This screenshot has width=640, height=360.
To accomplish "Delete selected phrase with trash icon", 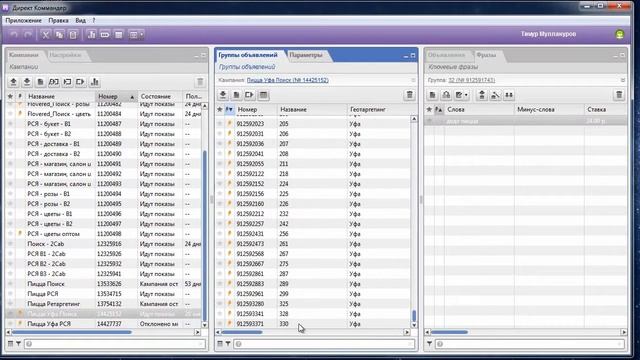I will [x=619, y=95].
